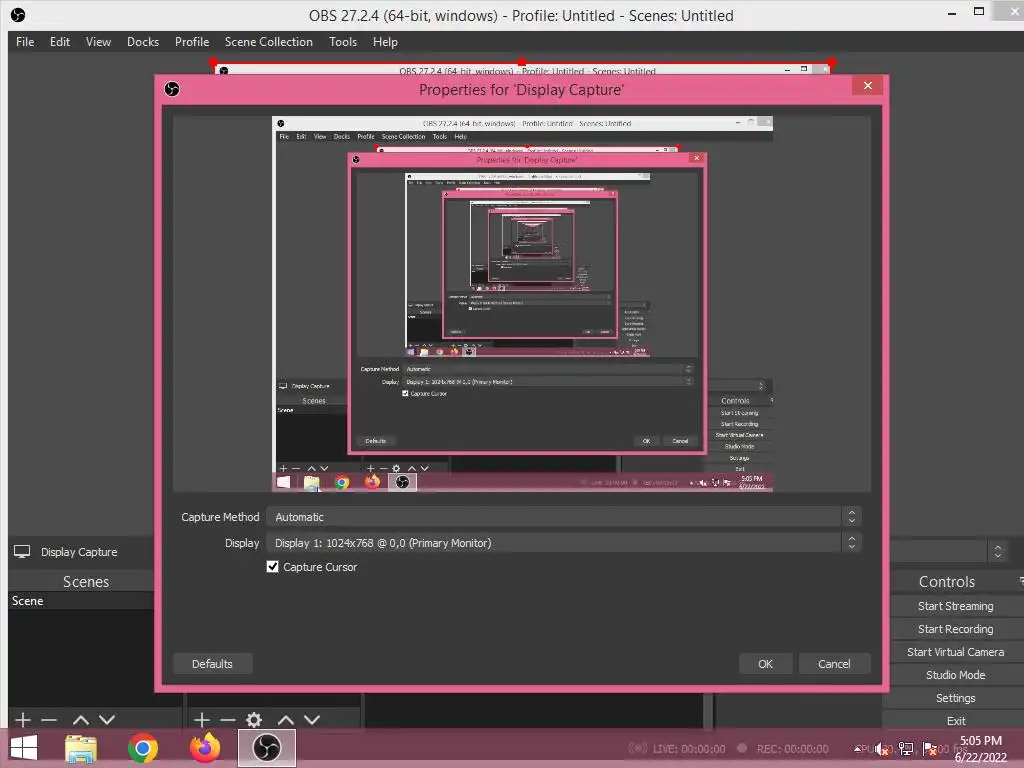Open File Explorer from taskbar
The image size is (1024, 768).
pos(81,748)
